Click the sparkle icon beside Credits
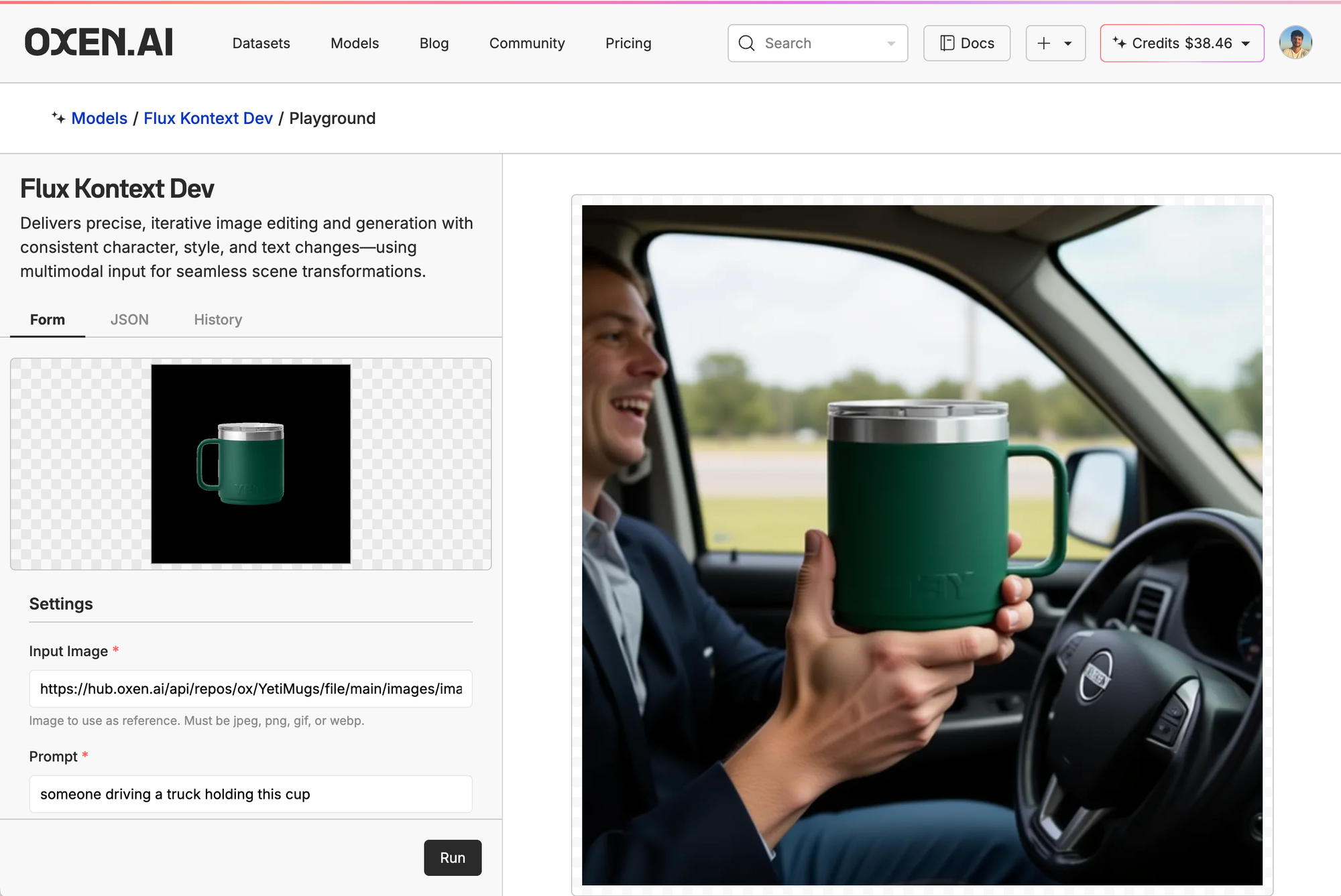This screenshot has height=896, width=1341. pyautogui.click(x=1119, y=43)
